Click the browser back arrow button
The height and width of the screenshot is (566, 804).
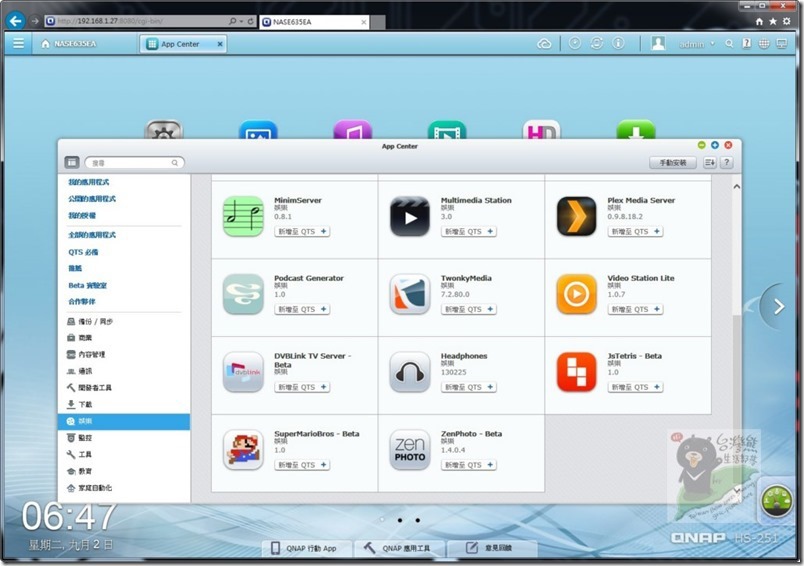(x=16, y=21)
